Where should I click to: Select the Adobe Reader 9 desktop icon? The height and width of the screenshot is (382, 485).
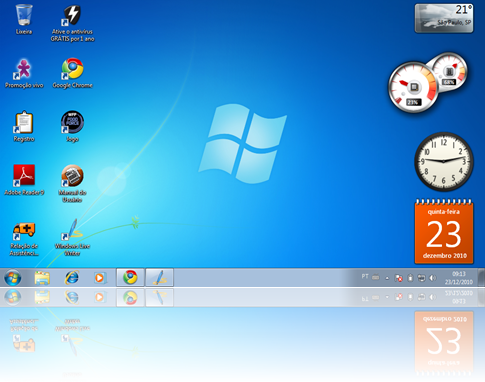[24, 180]
